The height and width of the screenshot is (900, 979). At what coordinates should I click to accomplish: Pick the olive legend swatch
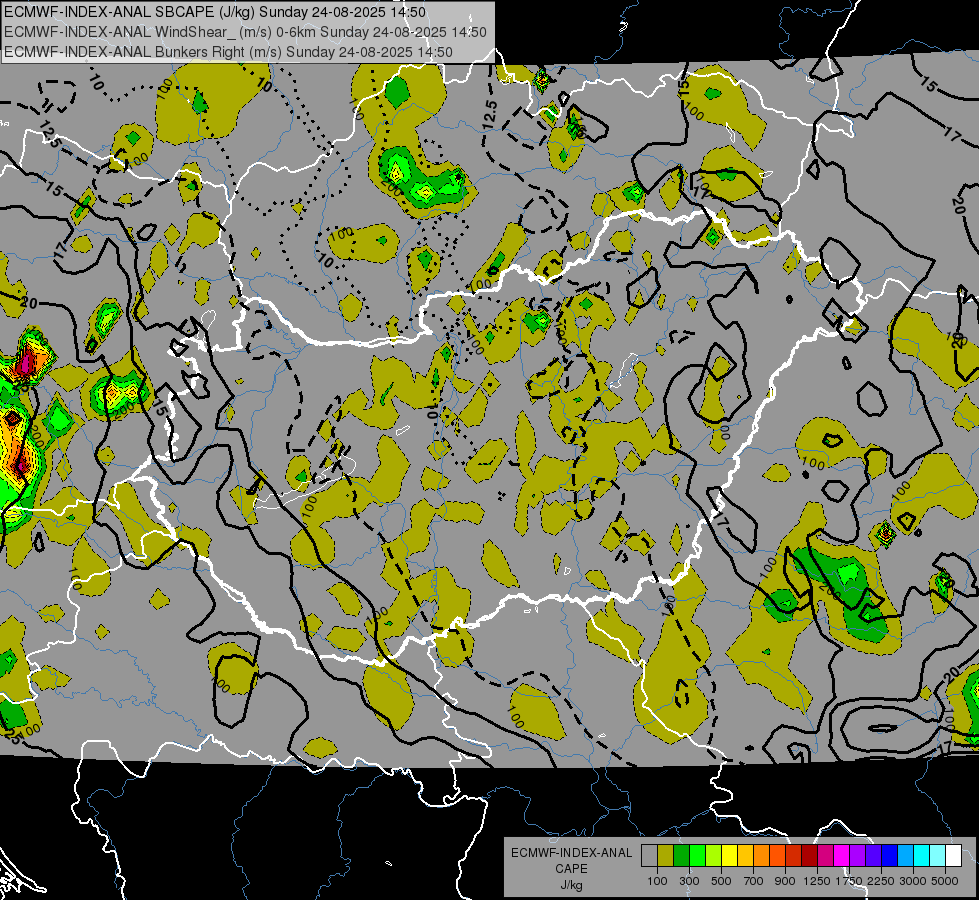(666, 856)
